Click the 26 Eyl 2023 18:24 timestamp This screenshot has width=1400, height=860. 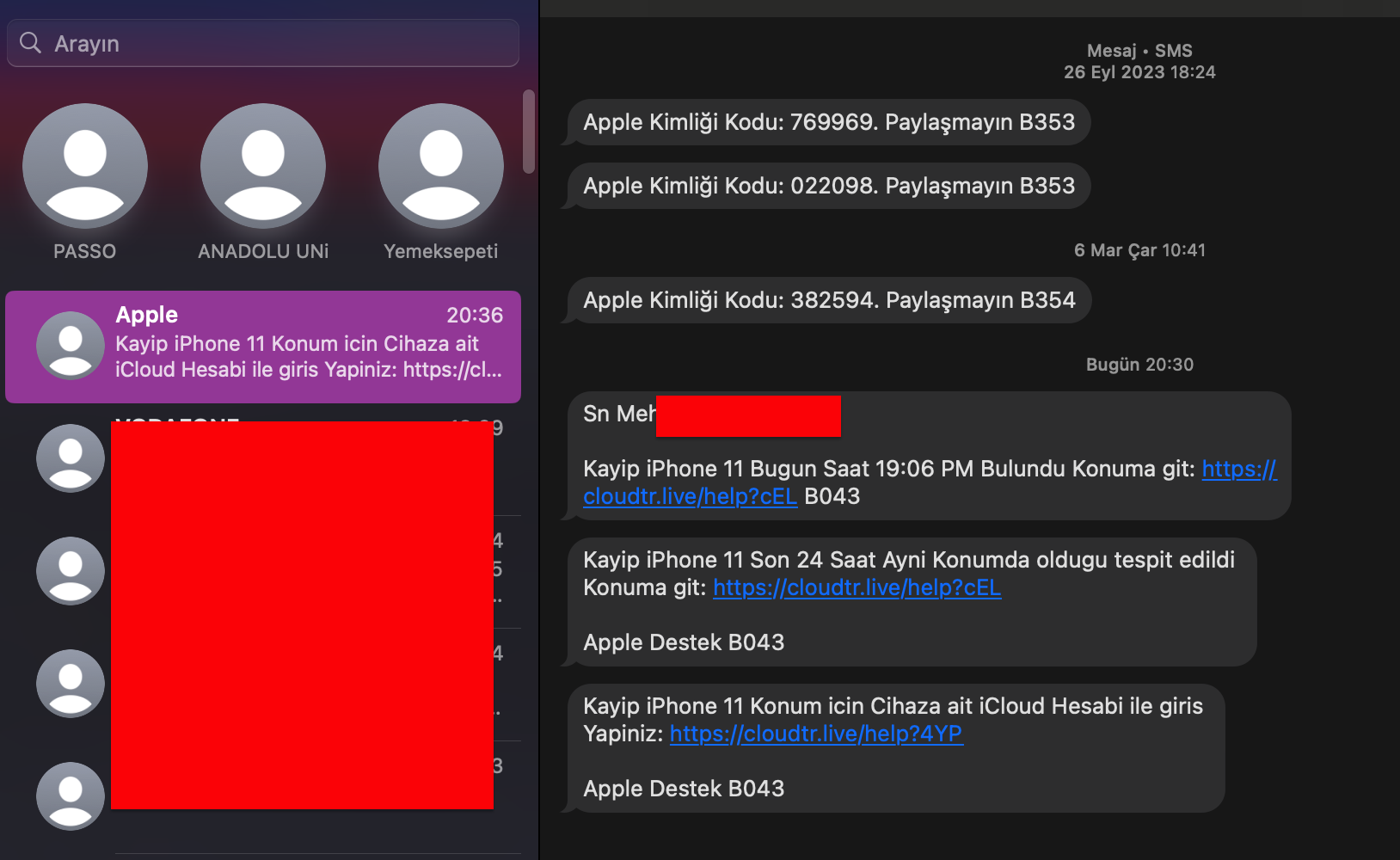[x=1139, y=72]
